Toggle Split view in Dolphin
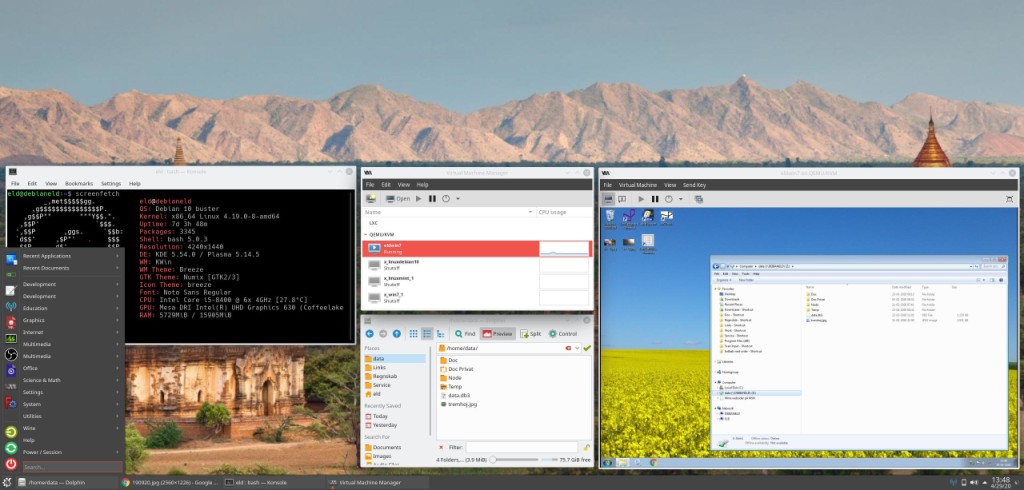This screenshot has height=490, width=1024. [531, 334]
